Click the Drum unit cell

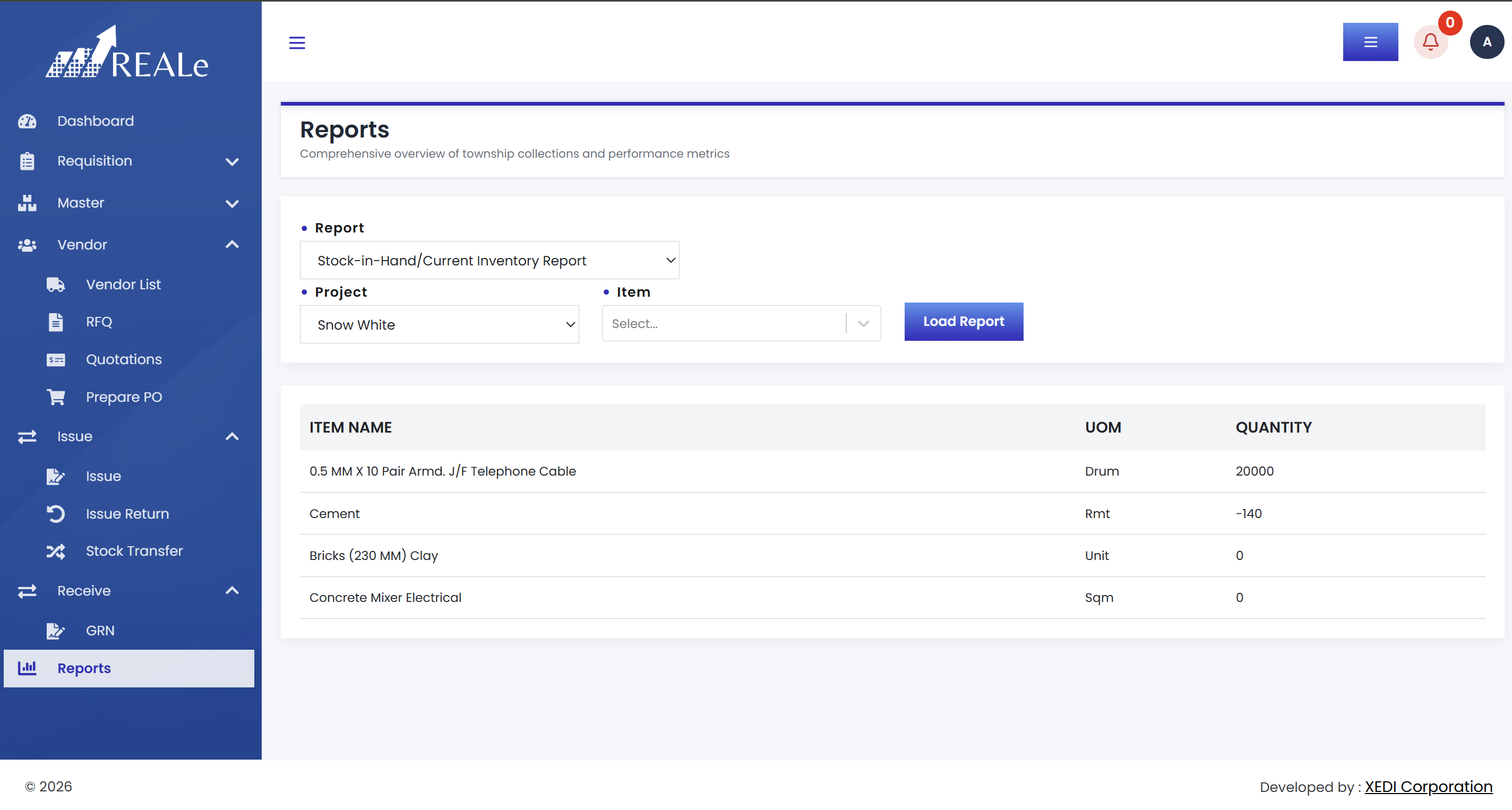pyautogui.click(x=1101, y=471)
